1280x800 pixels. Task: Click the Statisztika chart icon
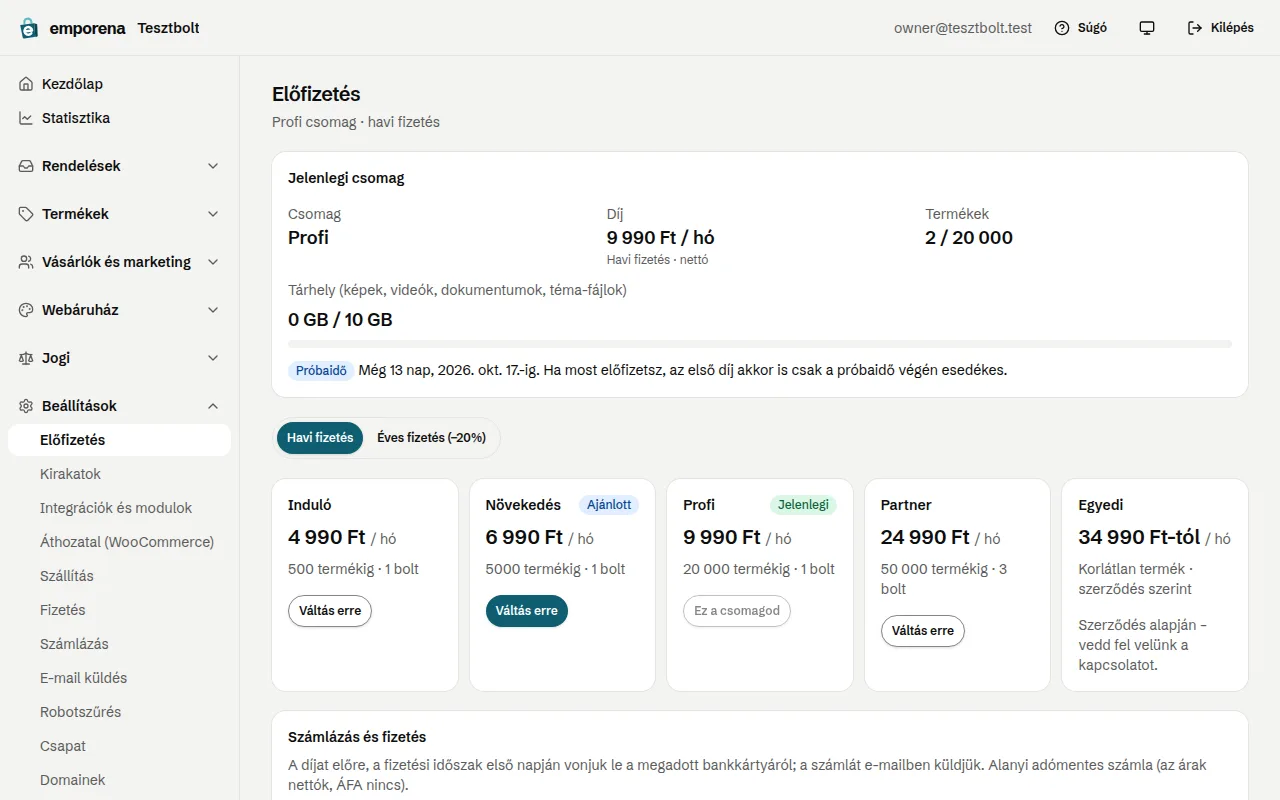[26, 118]
